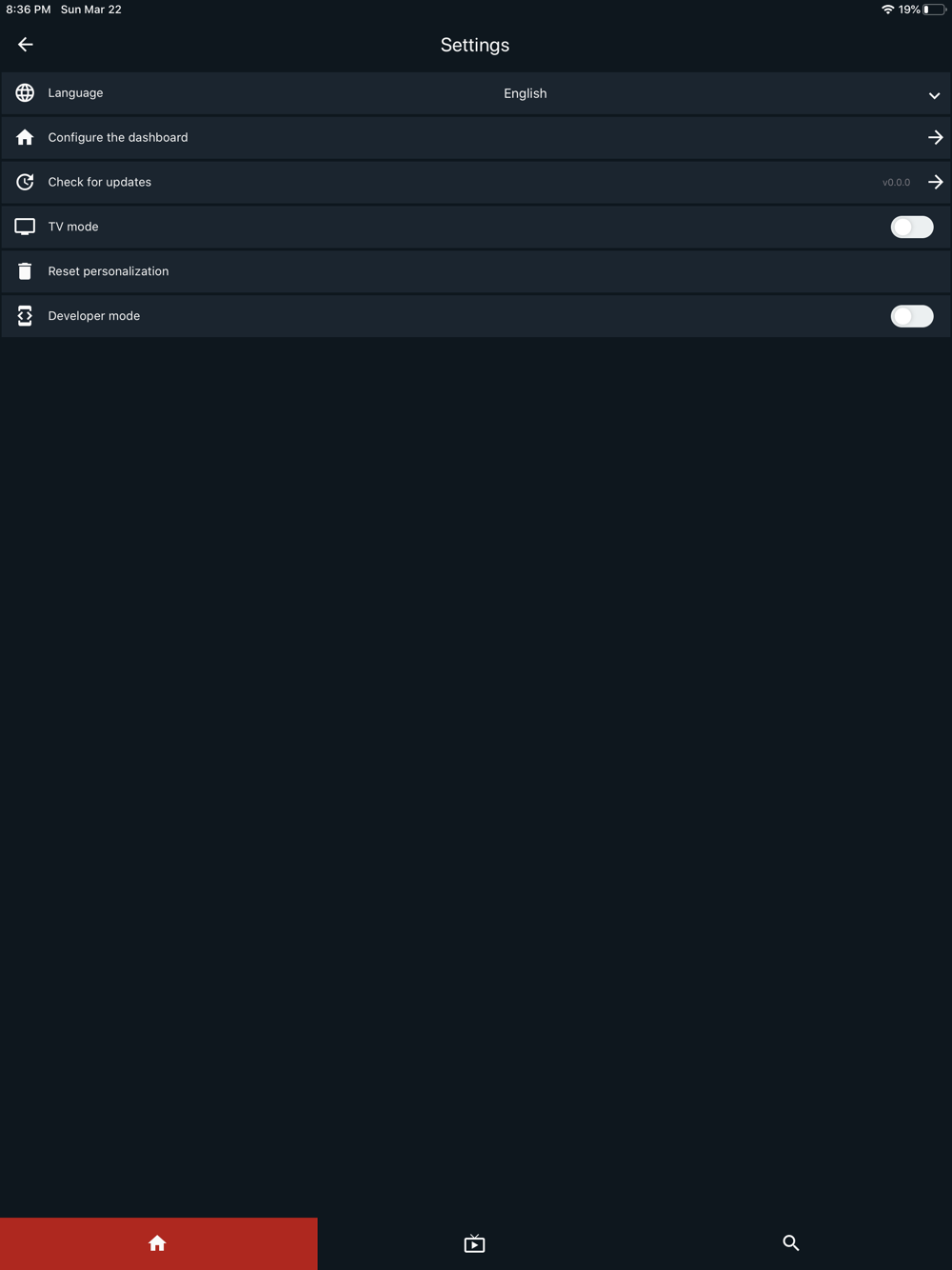
Task: Click the globe icon beside Language
Action: point(25,93)
